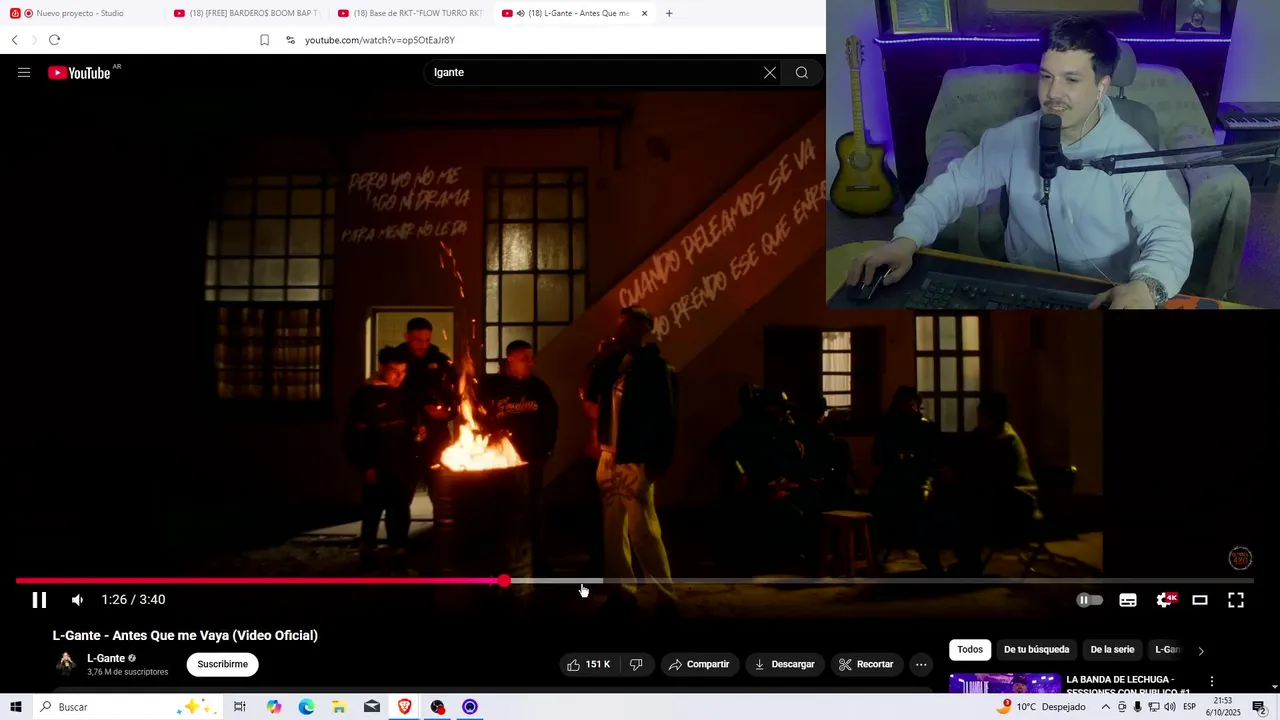Image resolution: width=1280 pixels, height=720 pixels.
Task: Open the player settings gear
Action: tap(1164, 600)
